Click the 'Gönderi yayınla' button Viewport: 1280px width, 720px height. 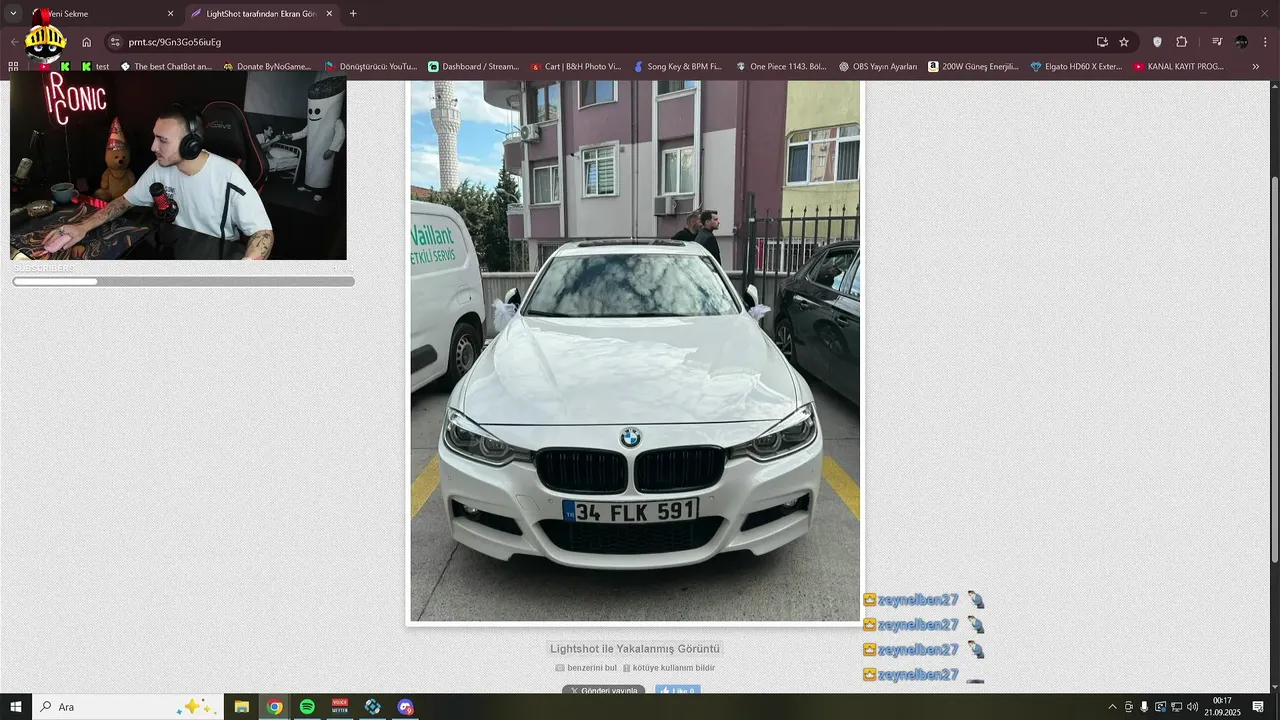603,690
